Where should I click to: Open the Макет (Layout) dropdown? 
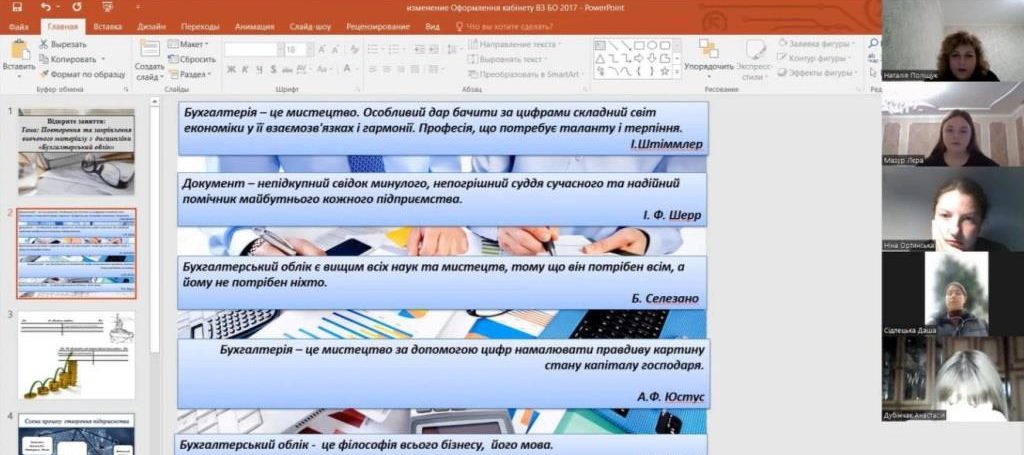[x=188, y=44]
